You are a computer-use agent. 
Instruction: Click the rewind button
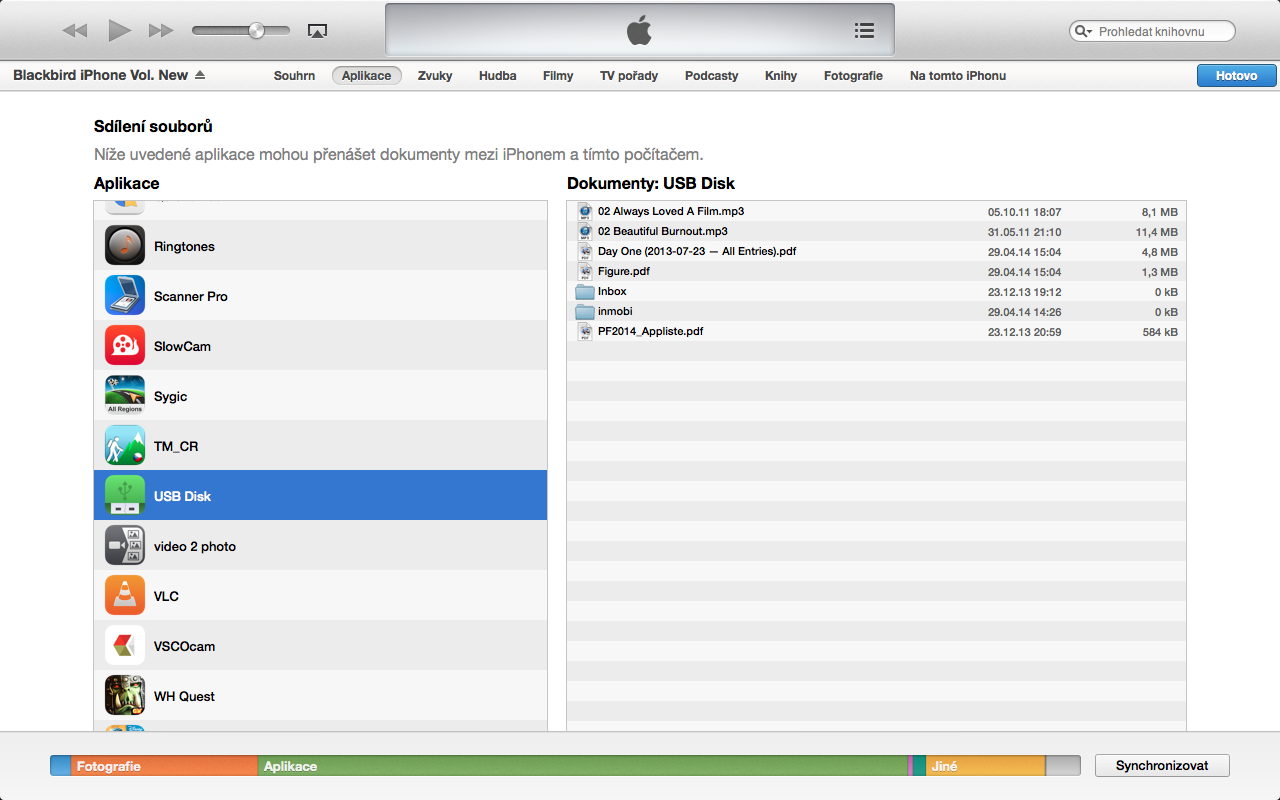pyautogui.click(x=75, y=31)
